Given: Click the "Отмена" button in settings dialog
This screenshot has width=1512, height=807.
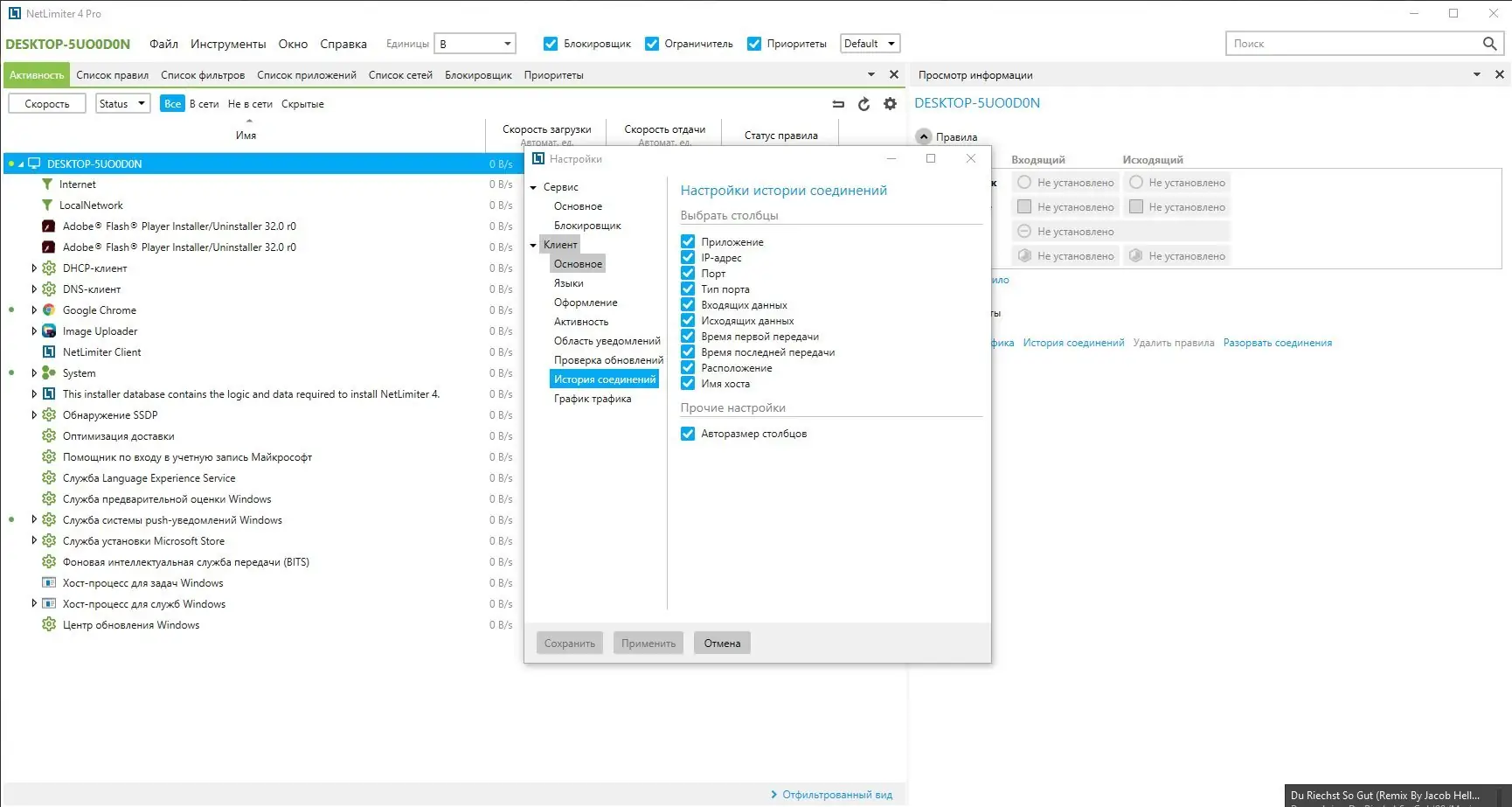Looking at the screenshot, I should pyautogui.click(x=721, y=643).
